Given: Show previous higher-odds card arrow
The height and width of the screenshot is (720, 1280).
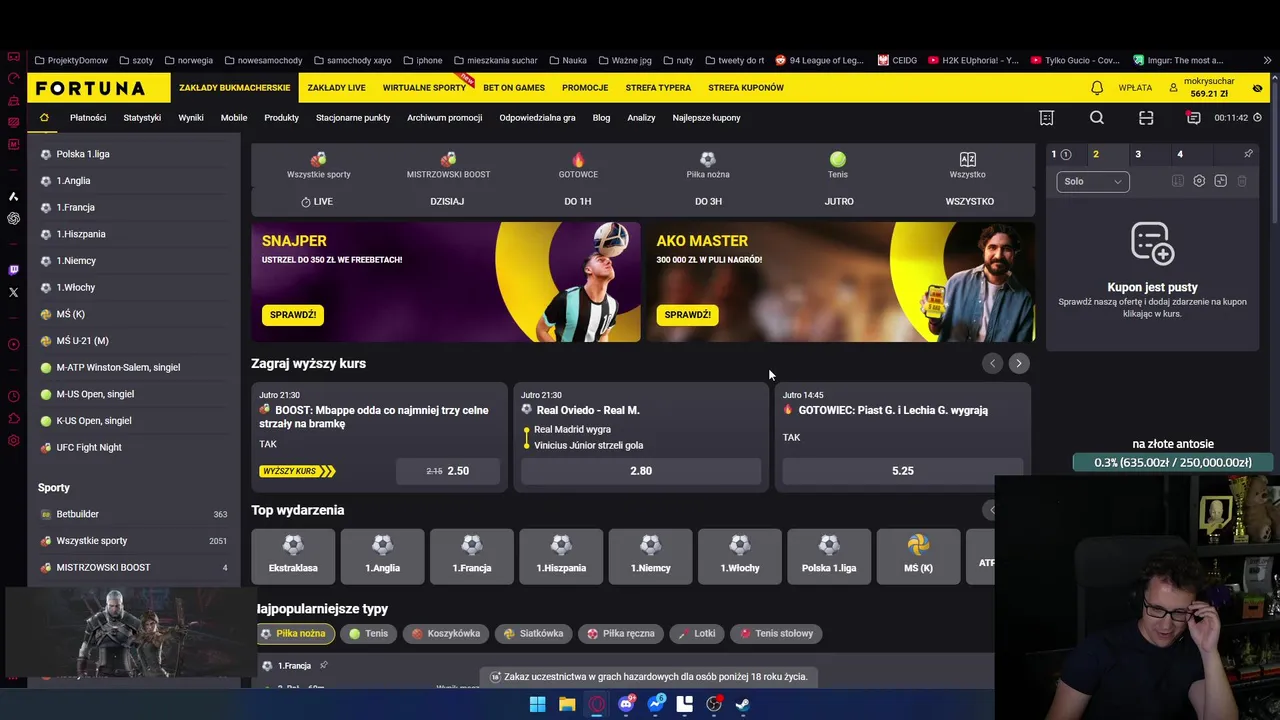Looking at the screenshot, I should pos(992,363).
